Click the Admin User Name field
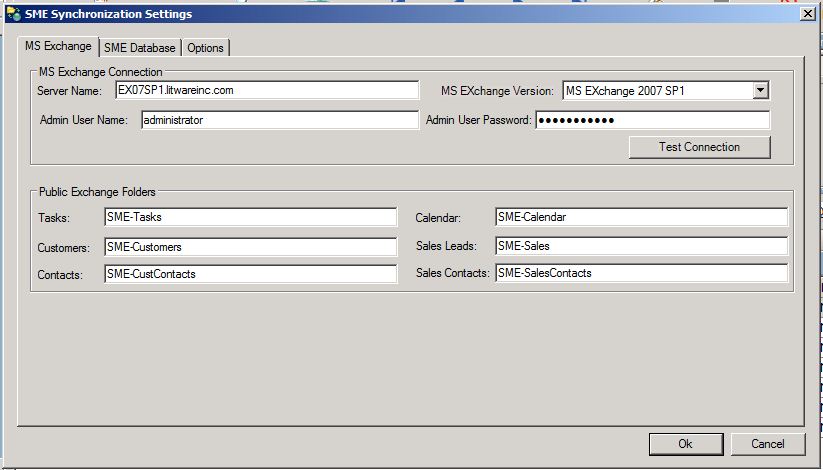The height and width of the screenshot is (470, 823). click(x=280, y=120)
